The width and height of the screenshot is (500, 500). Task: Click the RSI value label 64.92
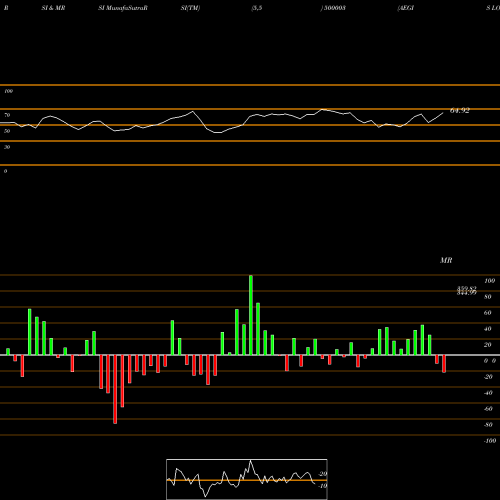pos(460,111)
